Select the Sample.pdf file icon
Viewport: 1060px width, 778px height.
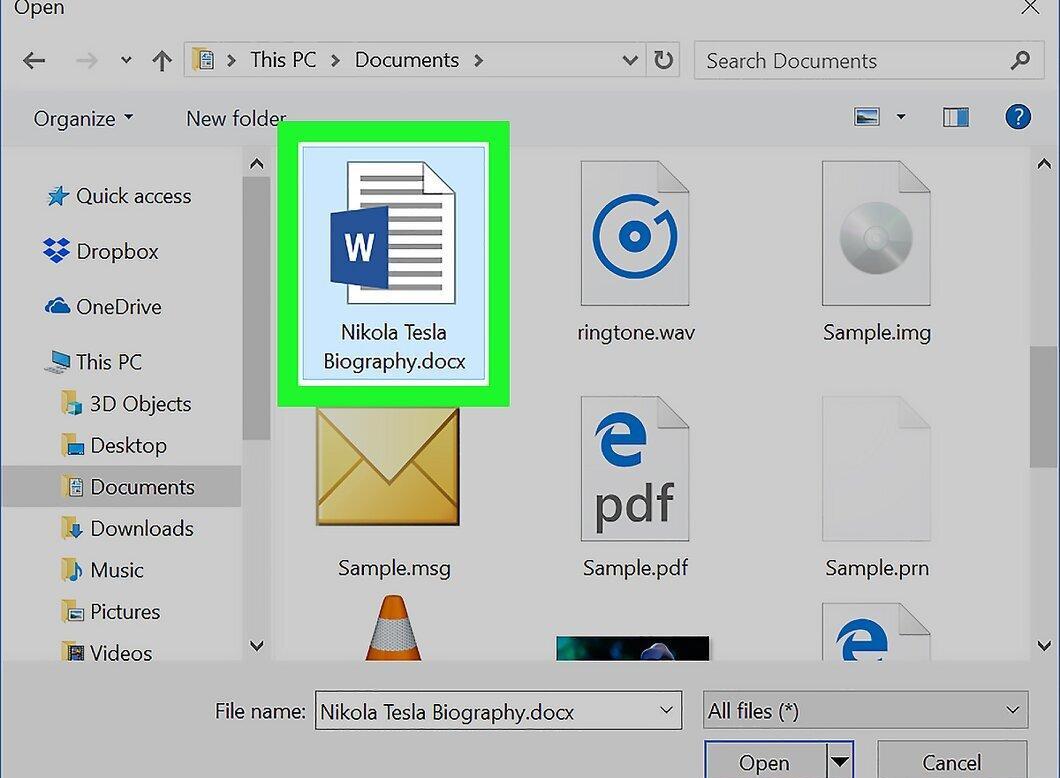point(635,468)
